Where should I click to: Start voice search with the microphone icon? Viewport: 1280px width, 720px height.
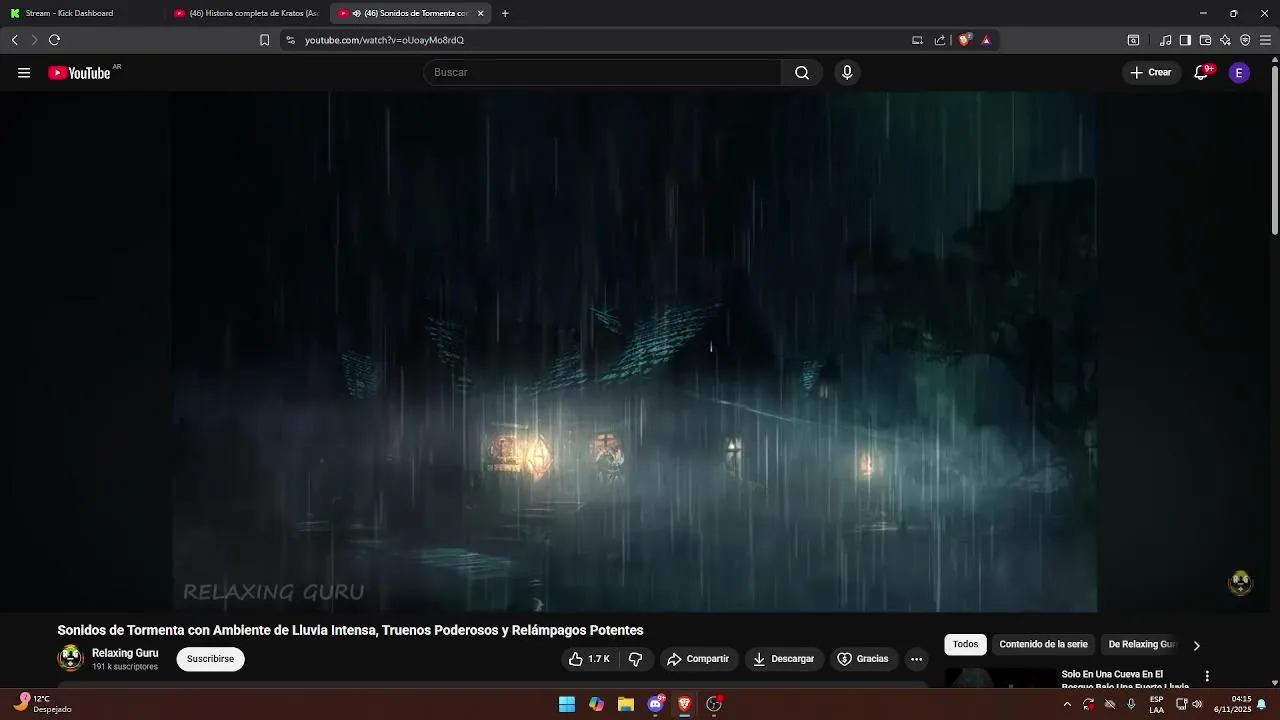point(847,73)
